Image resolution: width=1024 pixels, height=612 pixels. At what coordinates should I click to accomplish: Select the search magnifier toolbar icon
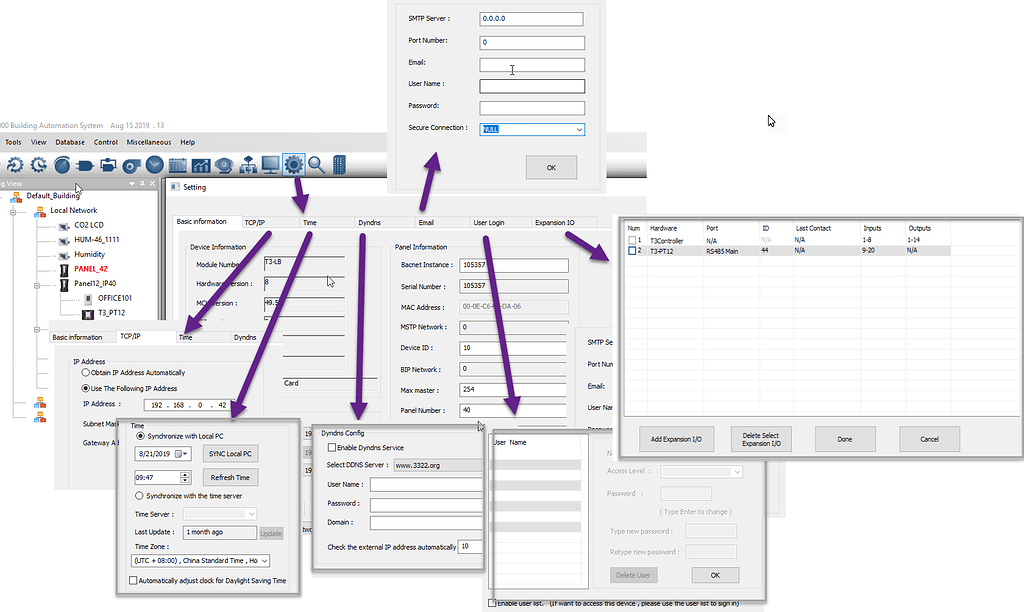315,165
